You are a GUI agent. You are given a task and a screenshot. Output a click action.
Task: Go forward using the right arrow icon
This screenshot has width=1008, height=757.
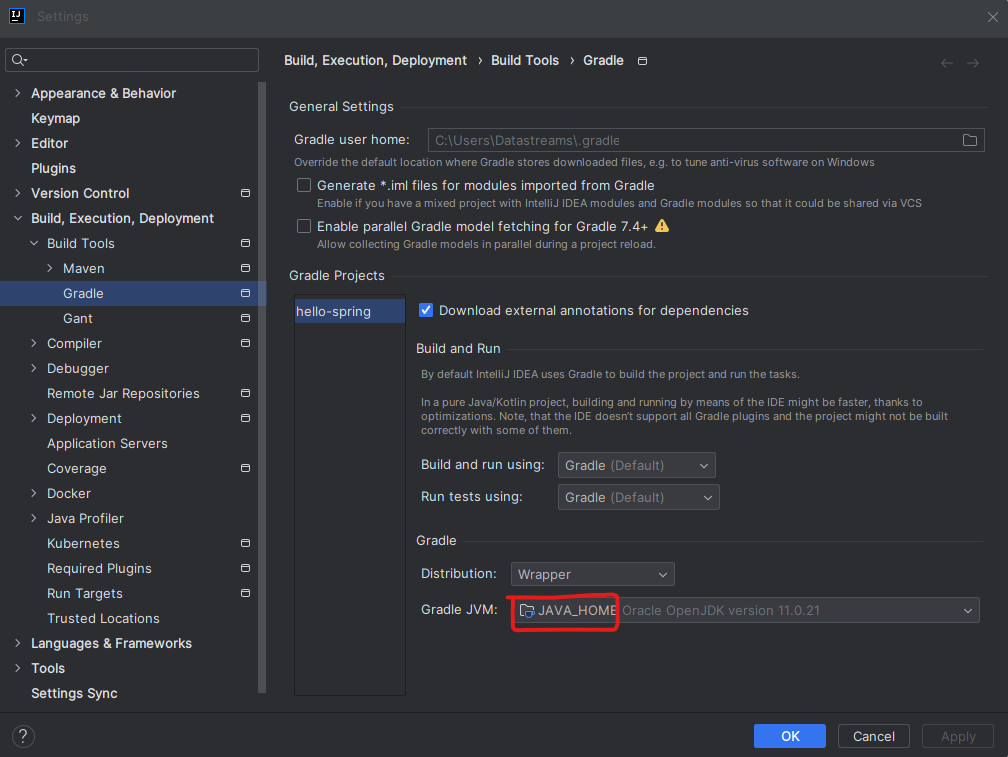coord(973,63)
